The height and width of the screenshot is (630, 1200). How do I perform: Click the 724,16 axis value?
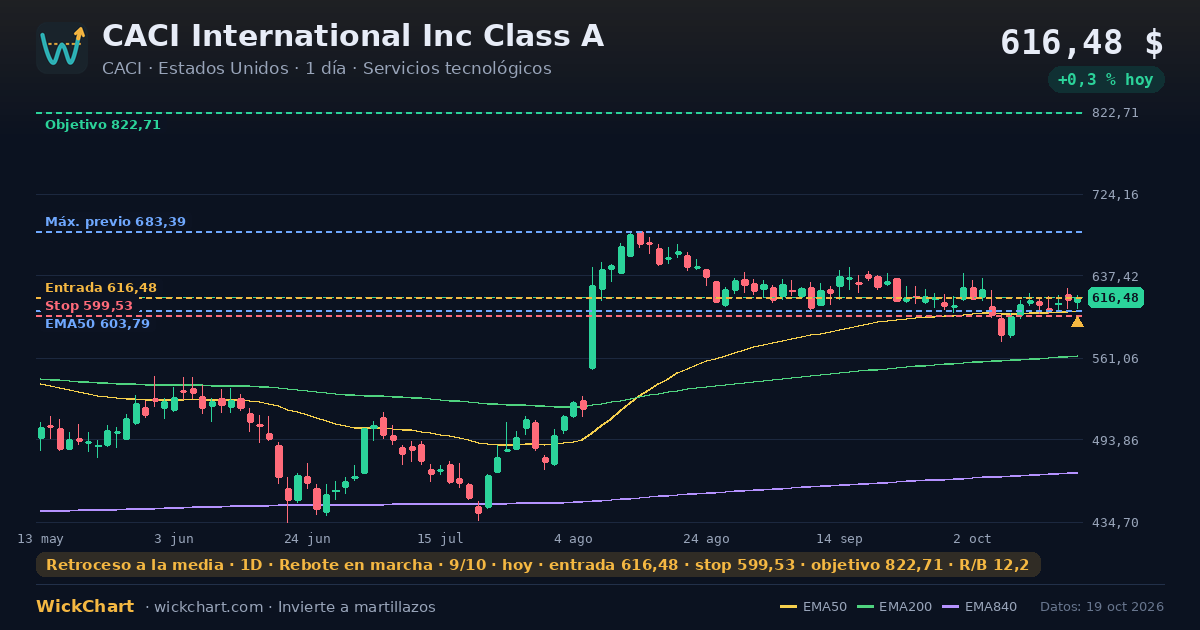[1116, 195]
